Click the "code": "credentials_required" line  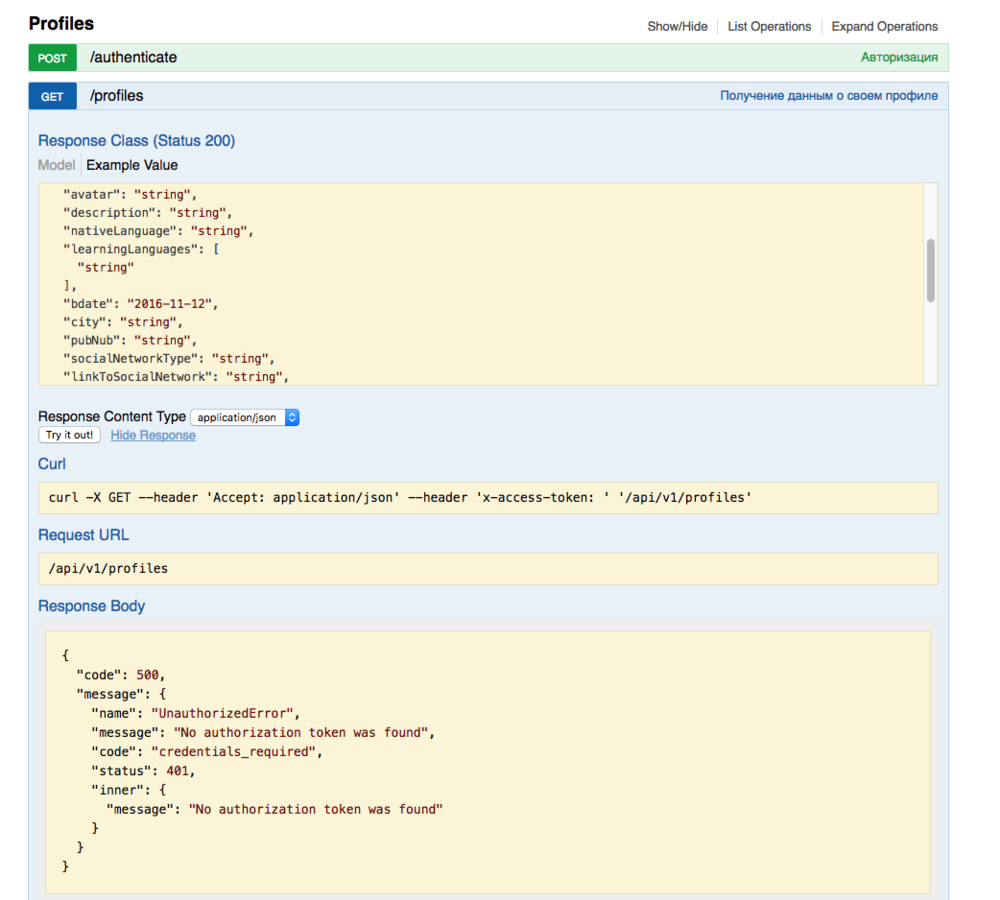click(x=207, y=751)
